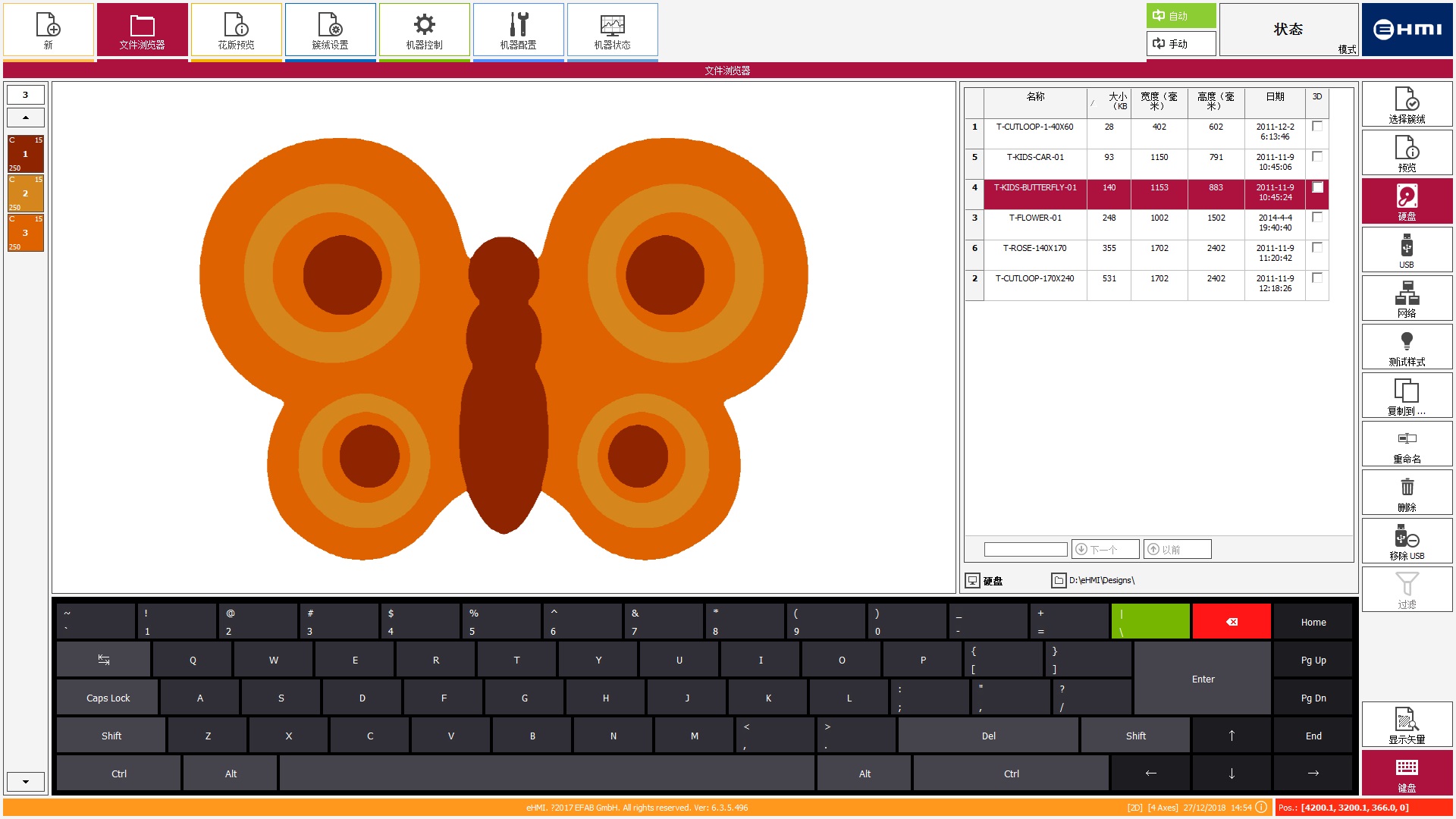This screenshot has width=1456, height=819.
Task: Switch to the pattern preview tab
Action: tap(236, 30)
